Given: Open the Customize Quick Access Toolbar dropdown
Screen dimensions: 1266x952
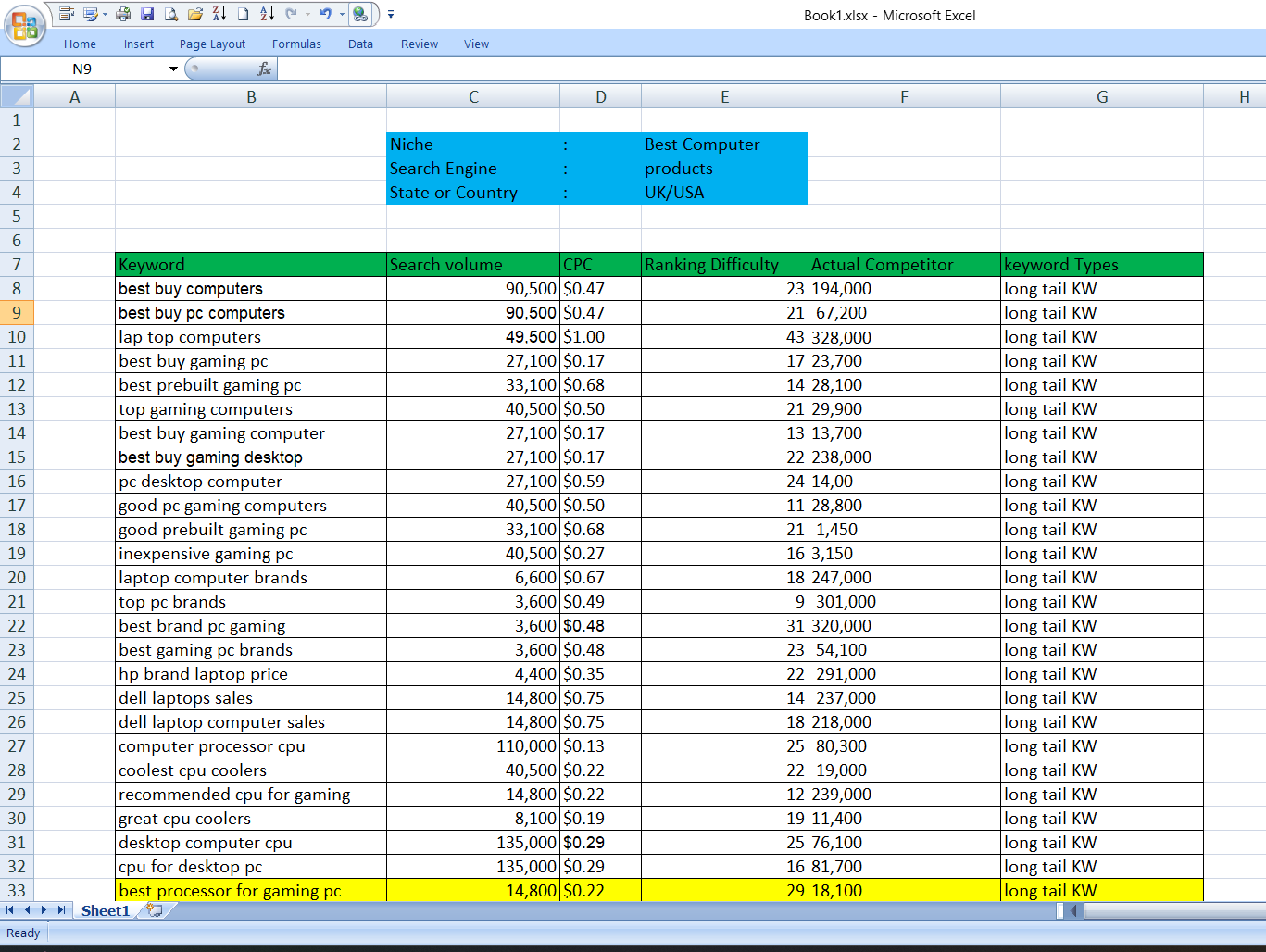Looking at the screenshot, I should point(390,16).
